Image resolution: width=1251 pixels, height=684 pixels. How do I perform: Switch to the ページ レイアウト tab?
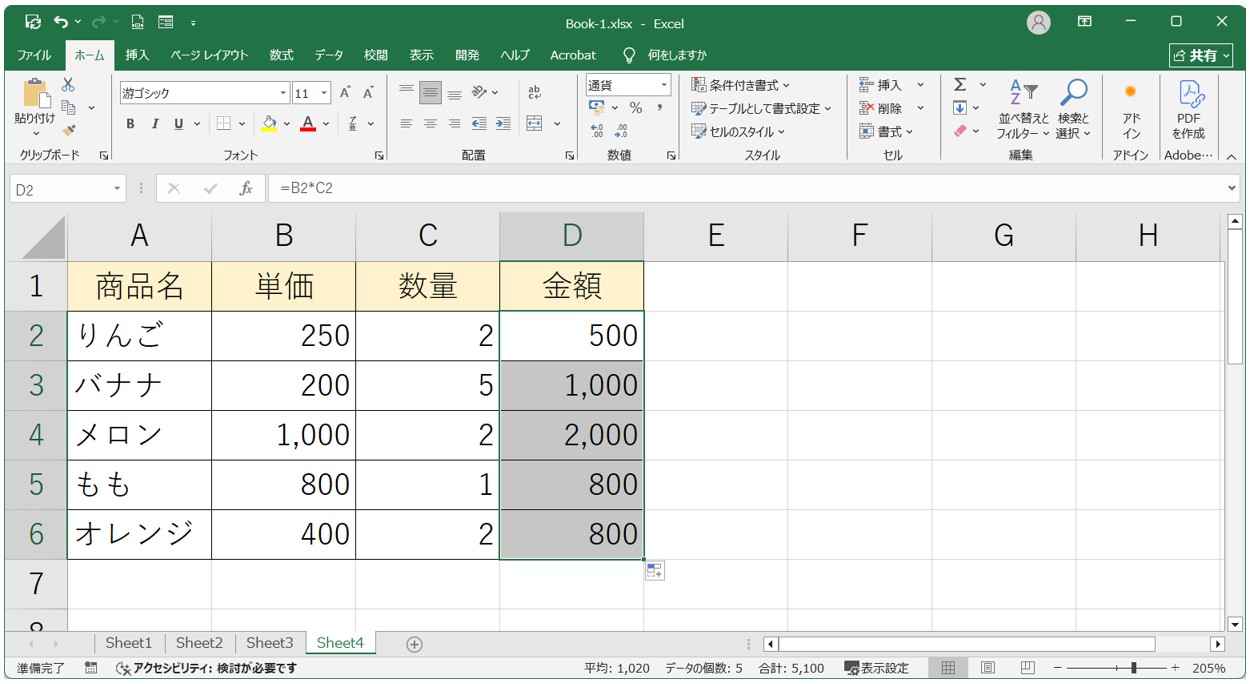[x=209, y=55]
